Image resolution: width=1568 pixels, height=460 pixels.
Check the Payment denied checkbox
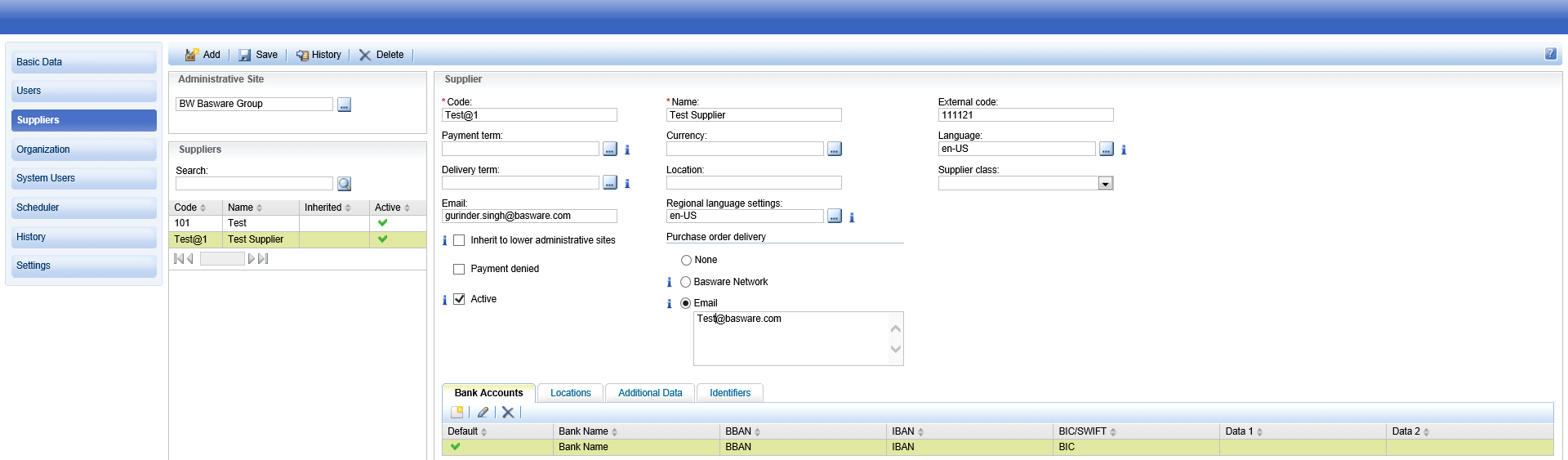459,269
